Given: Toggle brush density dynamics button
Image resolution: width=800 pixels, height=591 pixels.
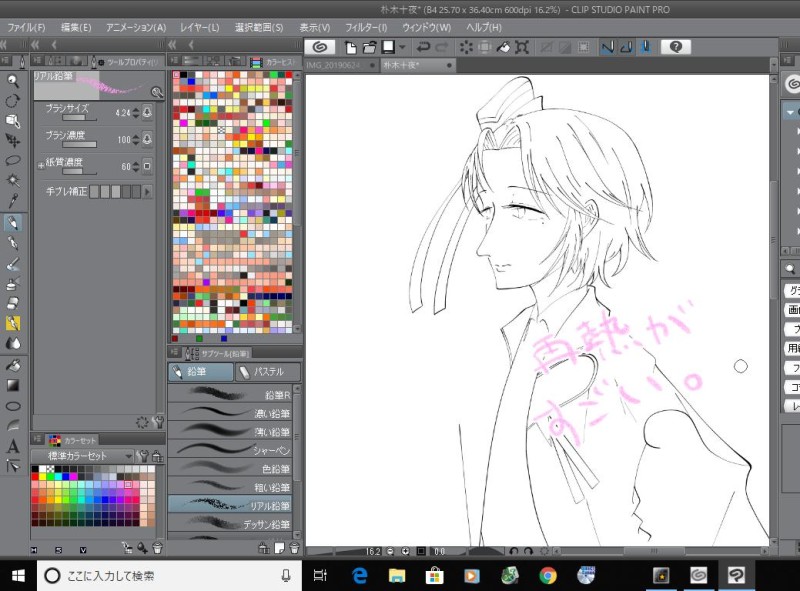Looking at the screenshot, I should [x=147, y=139].
